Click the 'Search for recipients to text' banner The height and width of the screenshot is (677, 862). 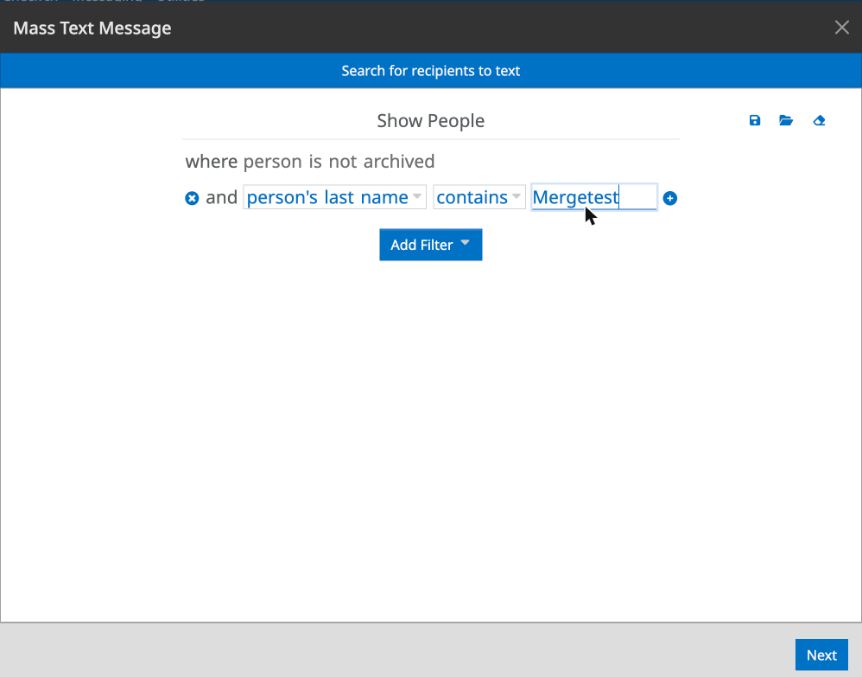click(x=430, y=71)
